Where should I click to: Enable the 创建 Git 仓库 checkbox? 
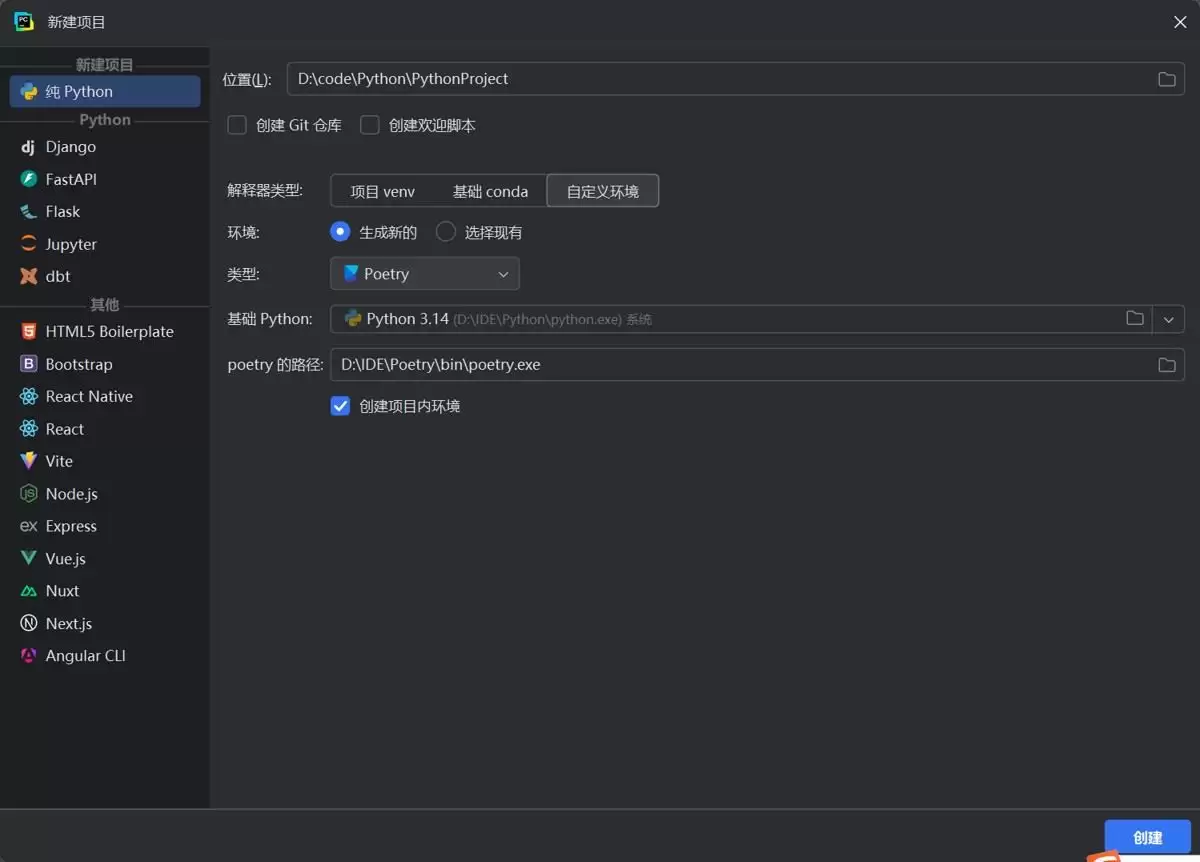click(x=237, y=125)
